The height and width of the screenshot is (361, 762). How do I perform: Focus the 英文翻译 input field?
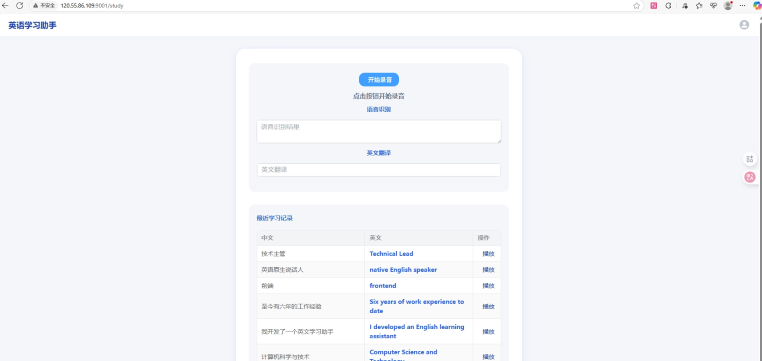coord(379,170)
